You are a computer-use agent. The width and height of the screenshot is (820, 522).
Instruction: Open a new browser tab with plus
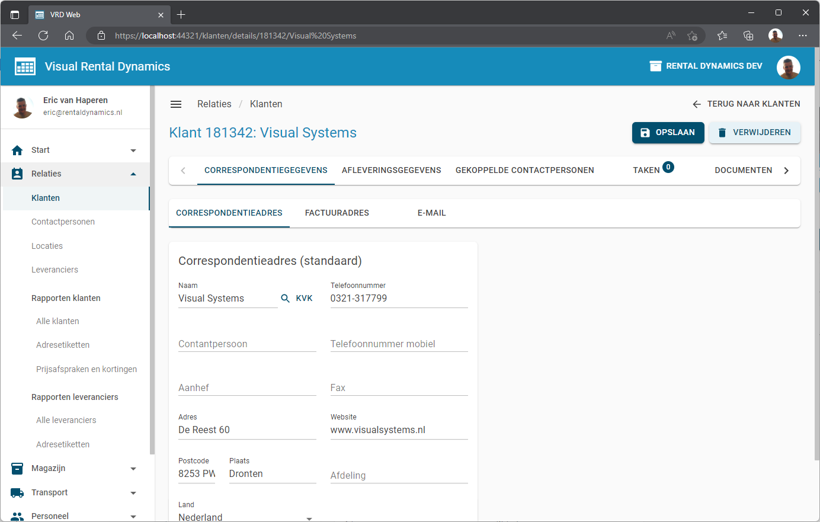coord(181,15)
